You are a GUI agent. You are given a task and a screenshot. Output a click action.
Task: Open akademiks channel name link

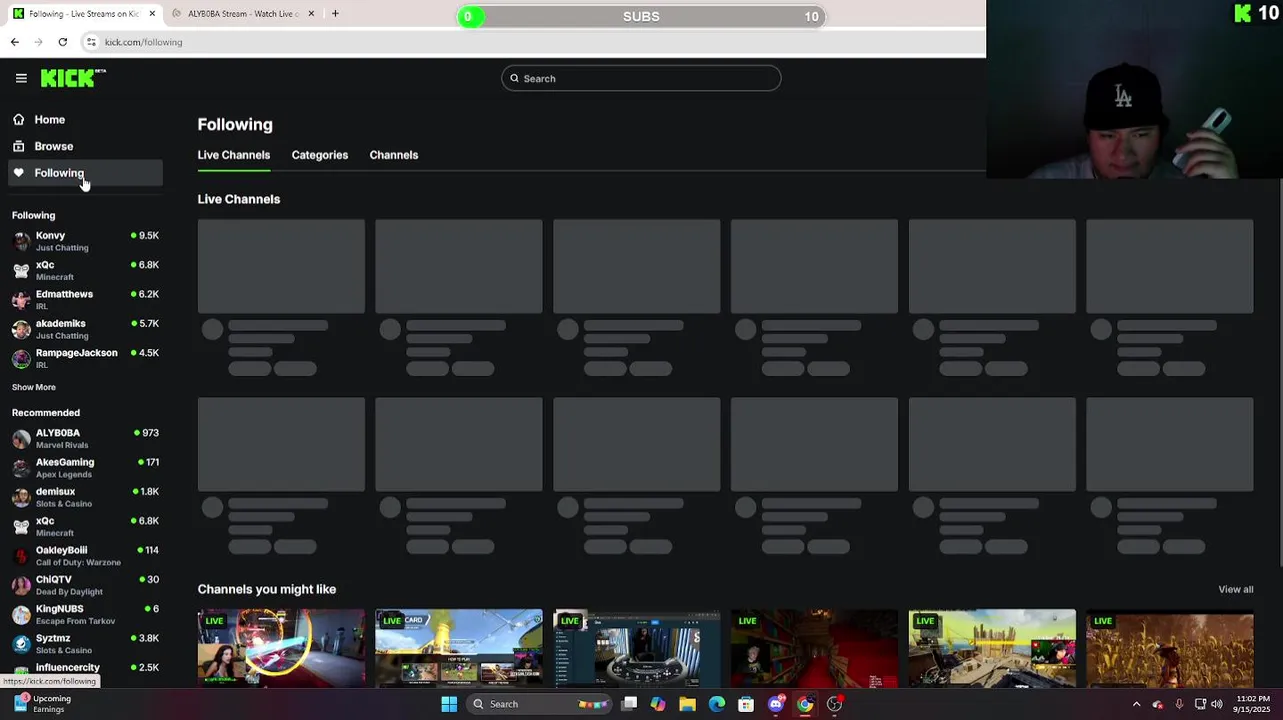(x=61, y=323)
